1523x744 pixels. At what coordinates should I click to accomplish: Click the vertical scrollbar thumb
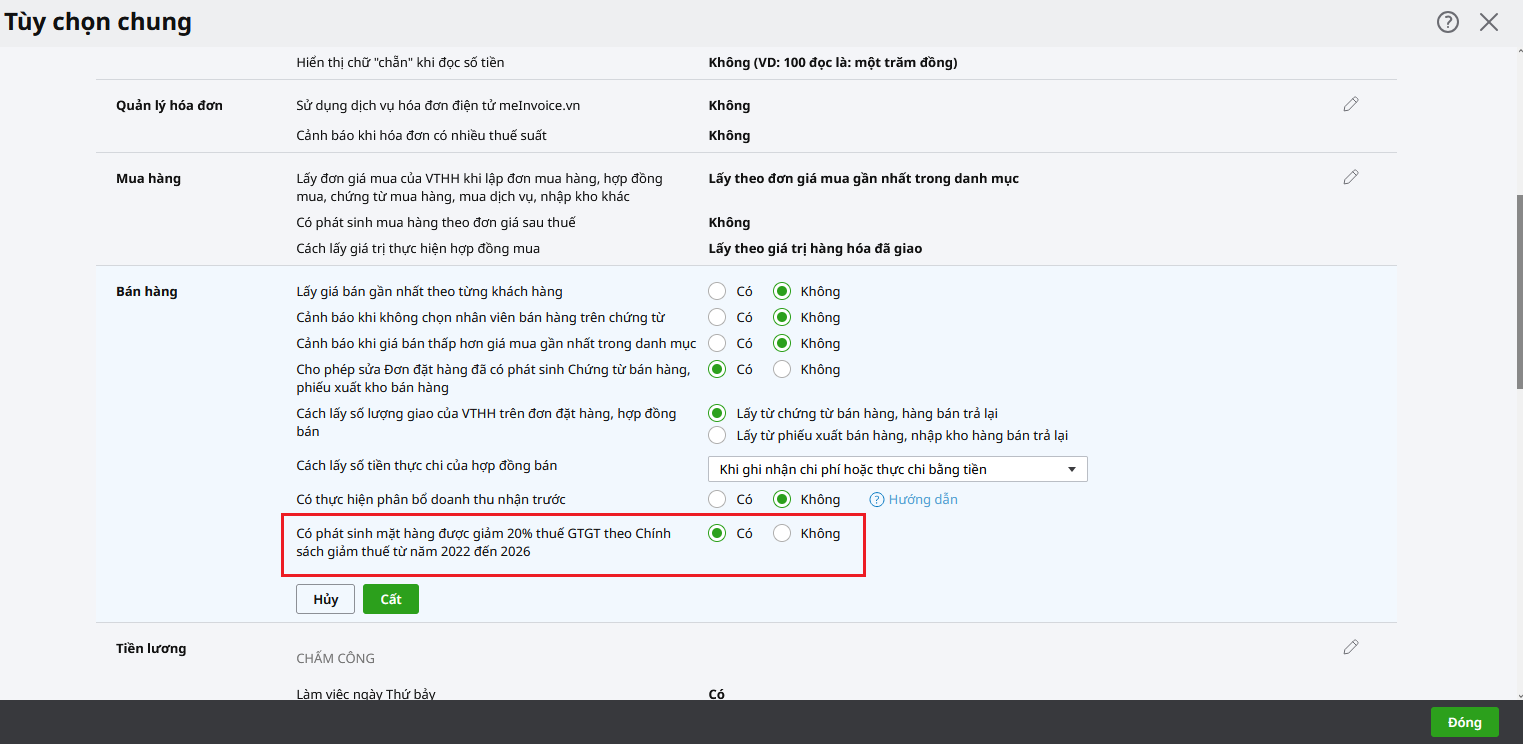(x=1519, y=290)
